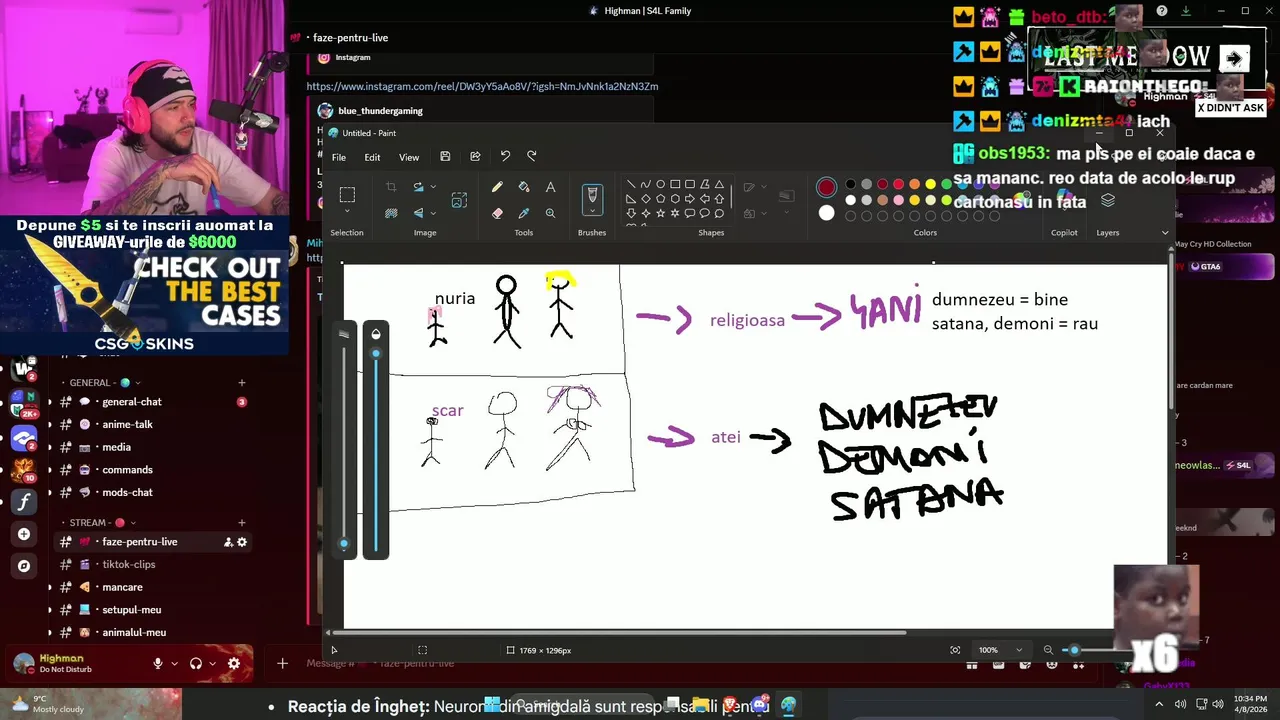Click the Redo arrow in Paint

(x=531, y=156)
